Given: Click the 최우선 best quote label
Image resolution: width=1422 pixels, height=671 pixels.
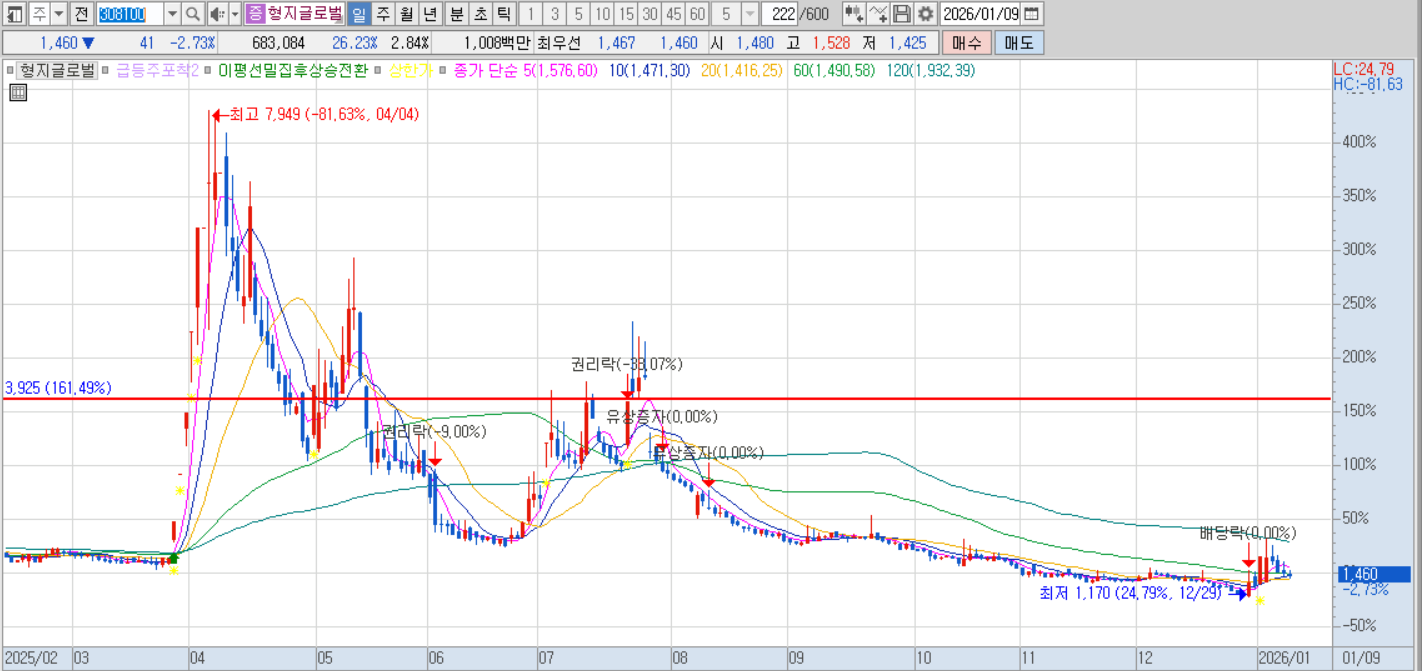Looking at the screenshot, I should [x=558, y=43].
